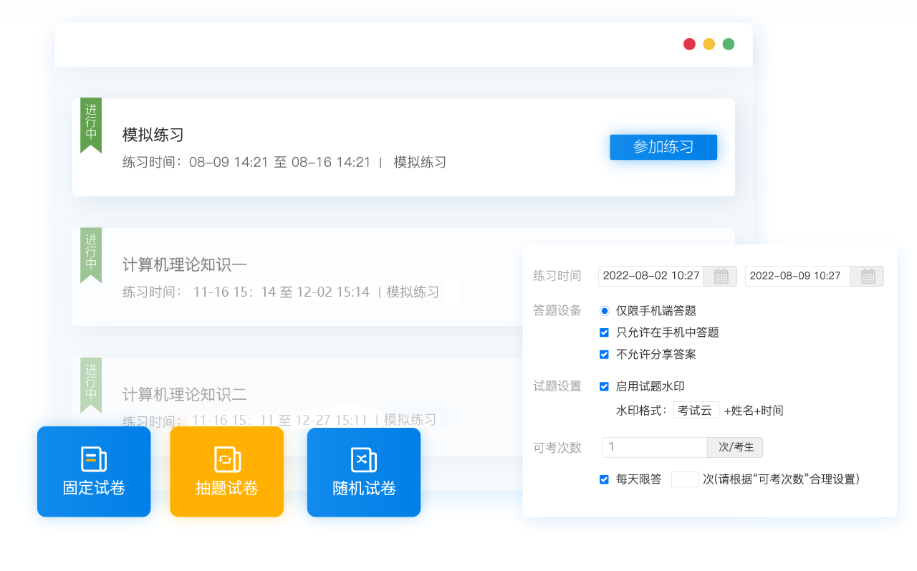
Task: Click the 随机试卷 random paper icon
Action: pos(364,459)
